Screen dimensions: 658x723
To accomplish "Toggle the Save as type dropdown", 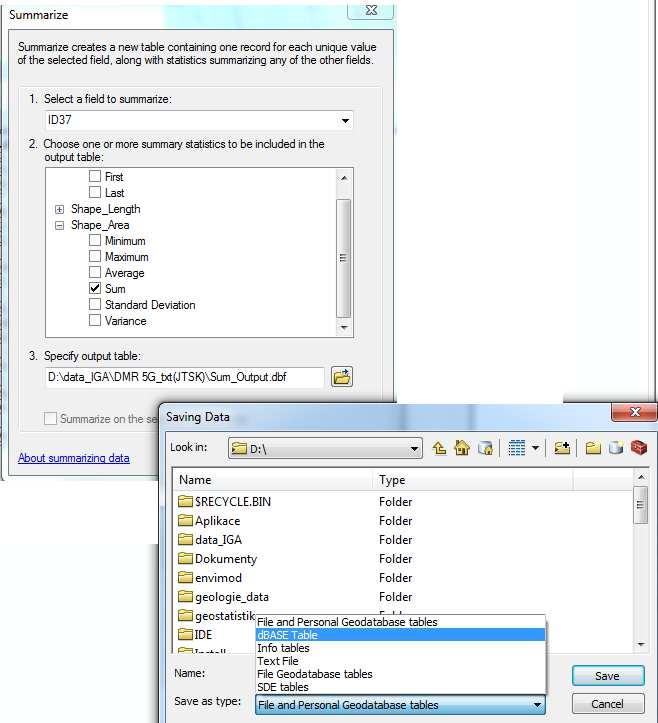I will click(x=537, y=705).
